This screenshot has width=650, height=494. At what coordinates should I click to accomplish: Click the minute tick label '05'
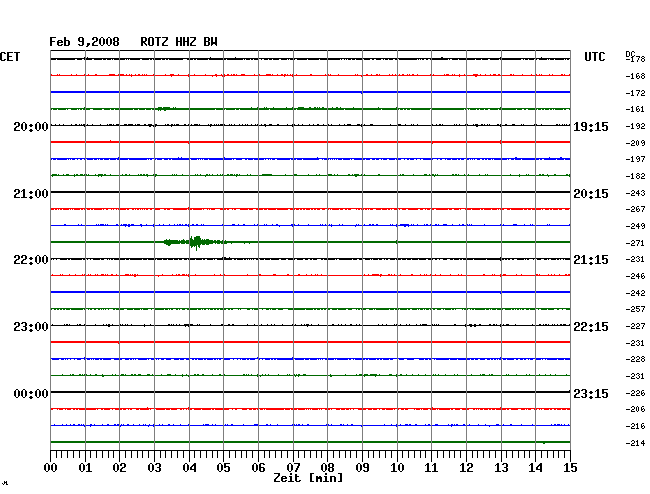coord(223,468)
